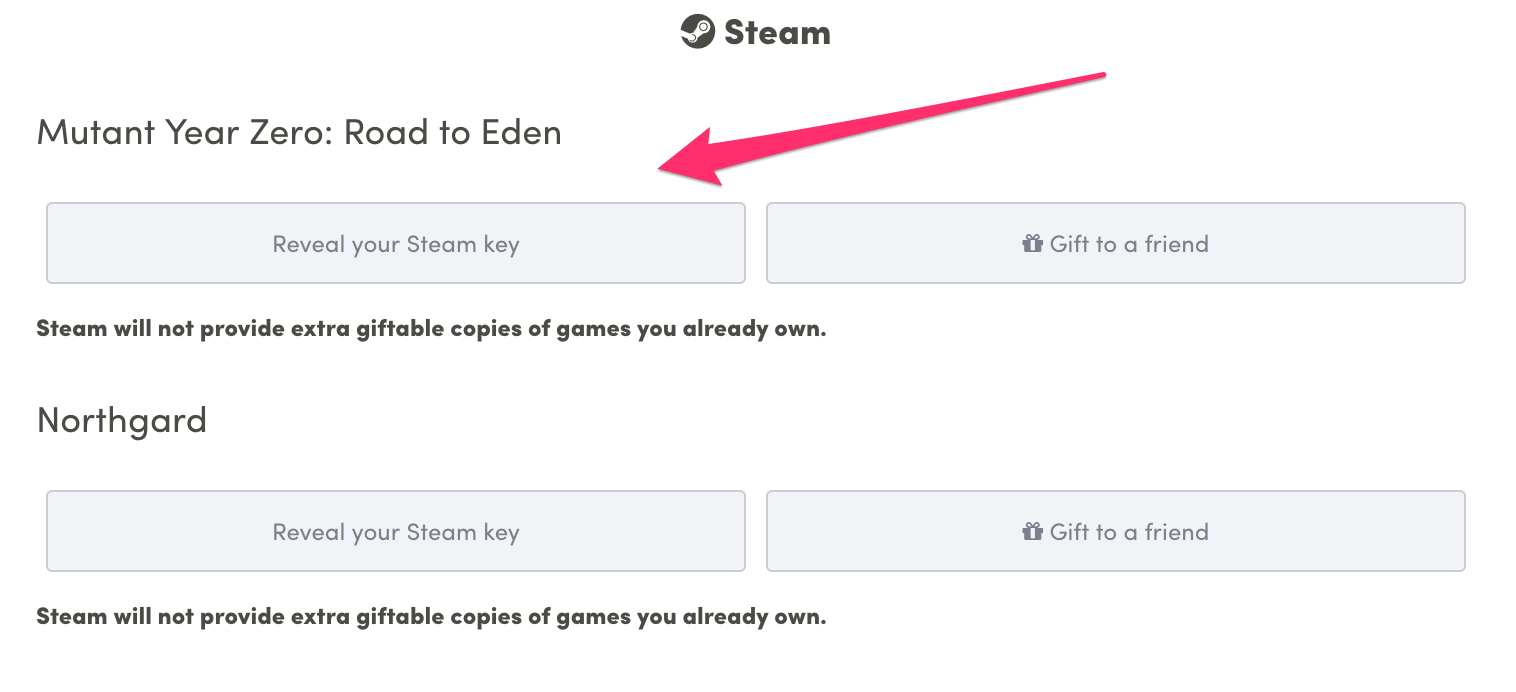
Task: Reveal the Steam key for Northgard
Action: click(396, 531)
